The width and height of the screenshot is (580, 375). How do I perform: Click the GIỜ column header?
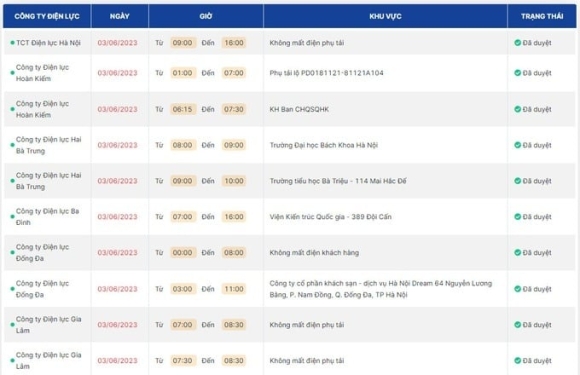pos(206,16)
